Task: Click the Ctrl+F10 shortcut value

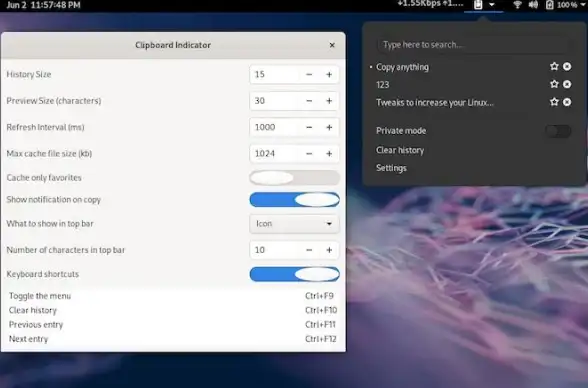Action: click(x=321, y=310)
